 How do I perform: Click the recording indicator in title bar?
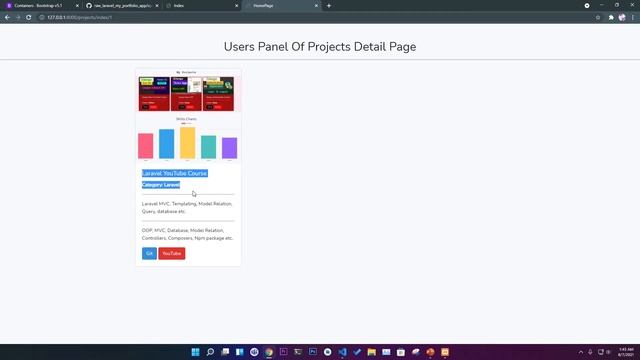pos(587,6)
